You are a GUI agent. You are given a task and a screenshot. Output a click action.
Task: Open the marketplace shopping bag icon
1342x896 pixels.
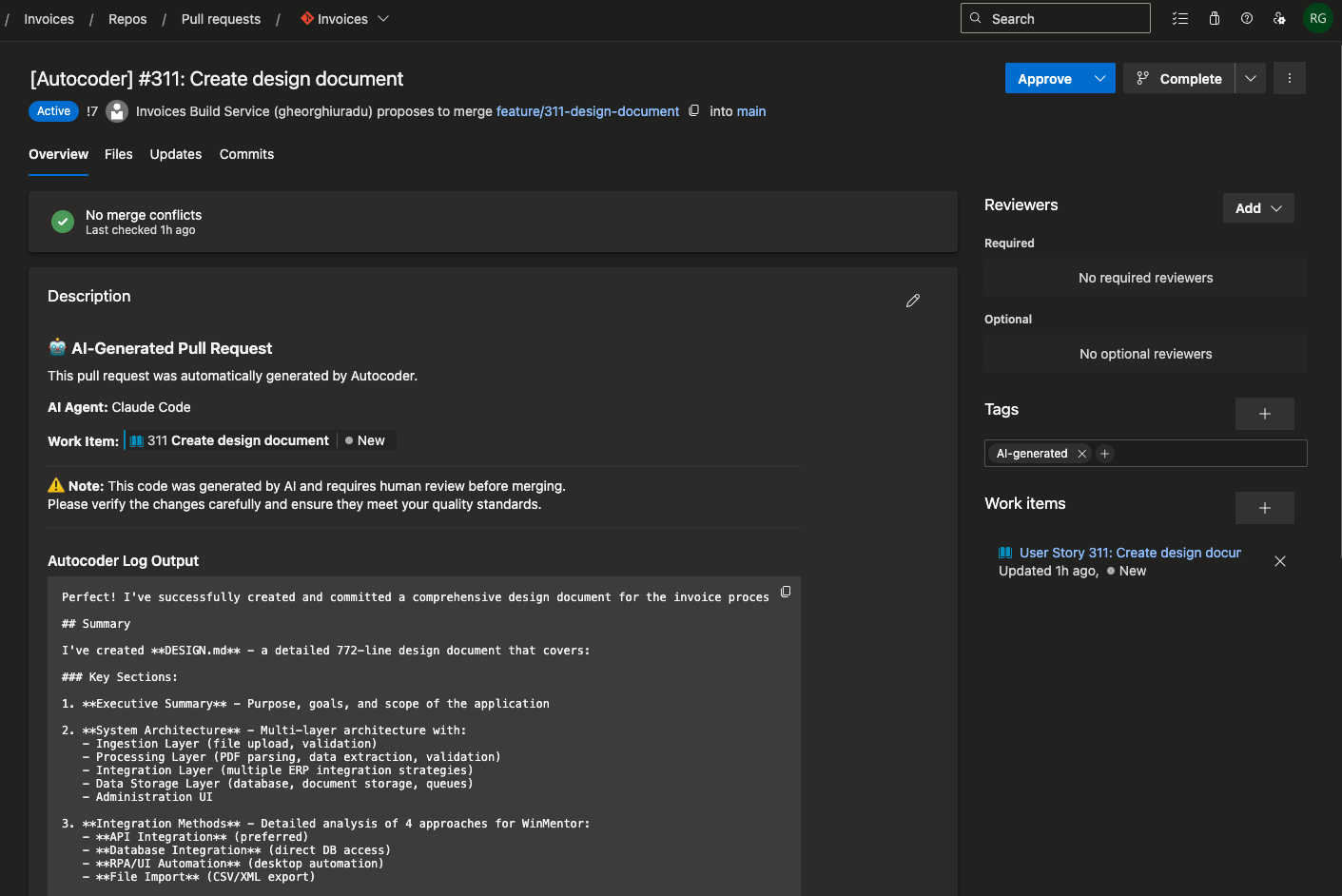tap(1214, 18)
